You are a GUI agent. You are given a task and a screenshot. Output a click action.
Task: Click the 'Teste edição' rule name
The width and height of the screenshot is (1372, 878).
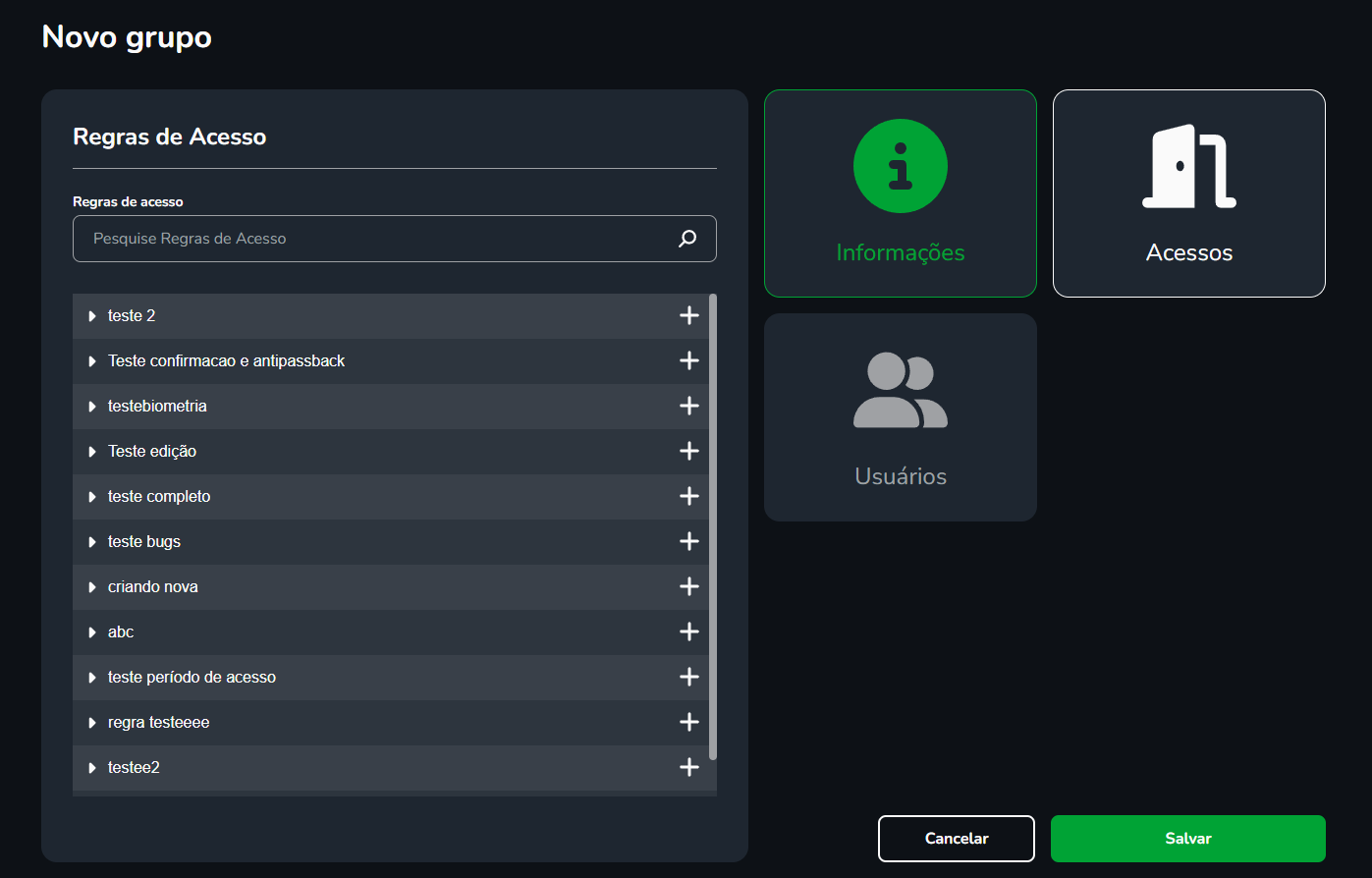click(x=152, y=452)
